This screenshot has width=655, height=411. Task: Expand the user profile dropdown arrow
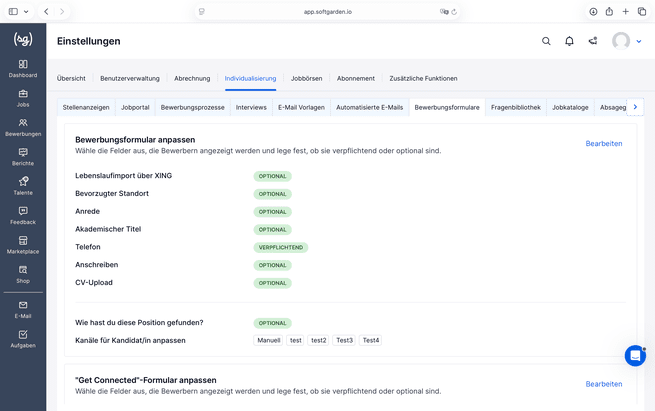[639, 41]
